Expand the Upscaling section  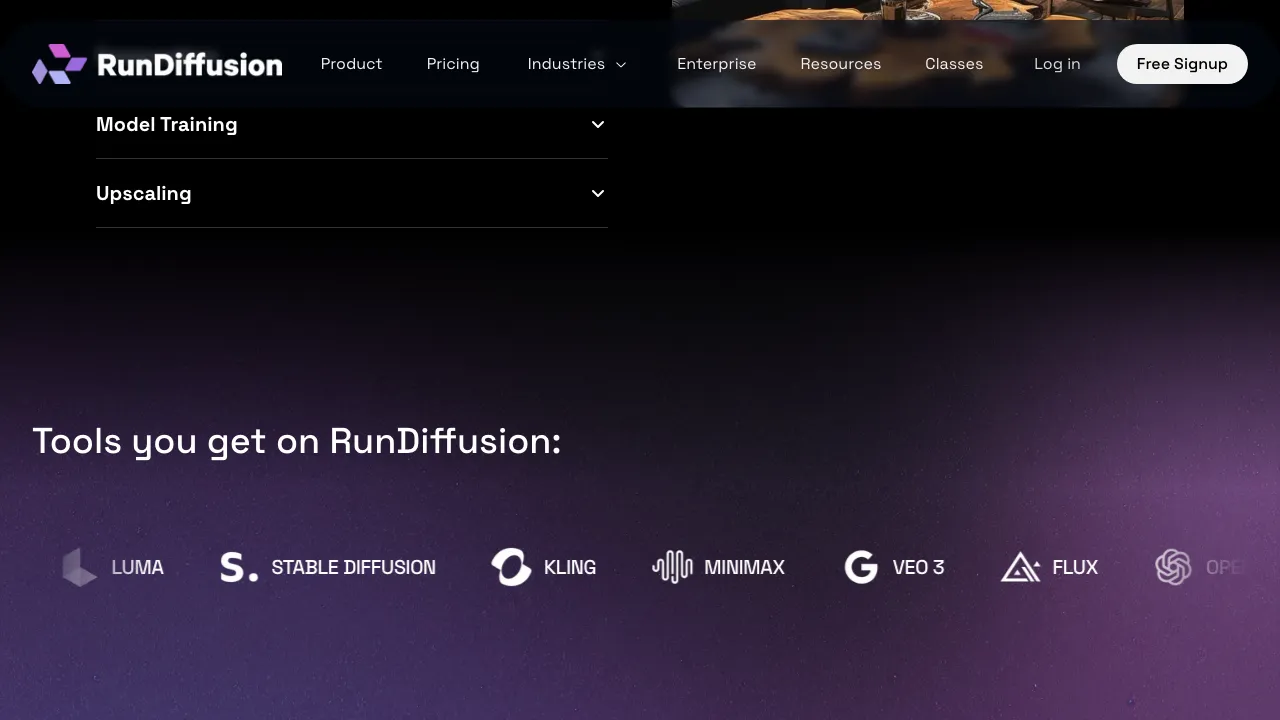coord(352,193)
